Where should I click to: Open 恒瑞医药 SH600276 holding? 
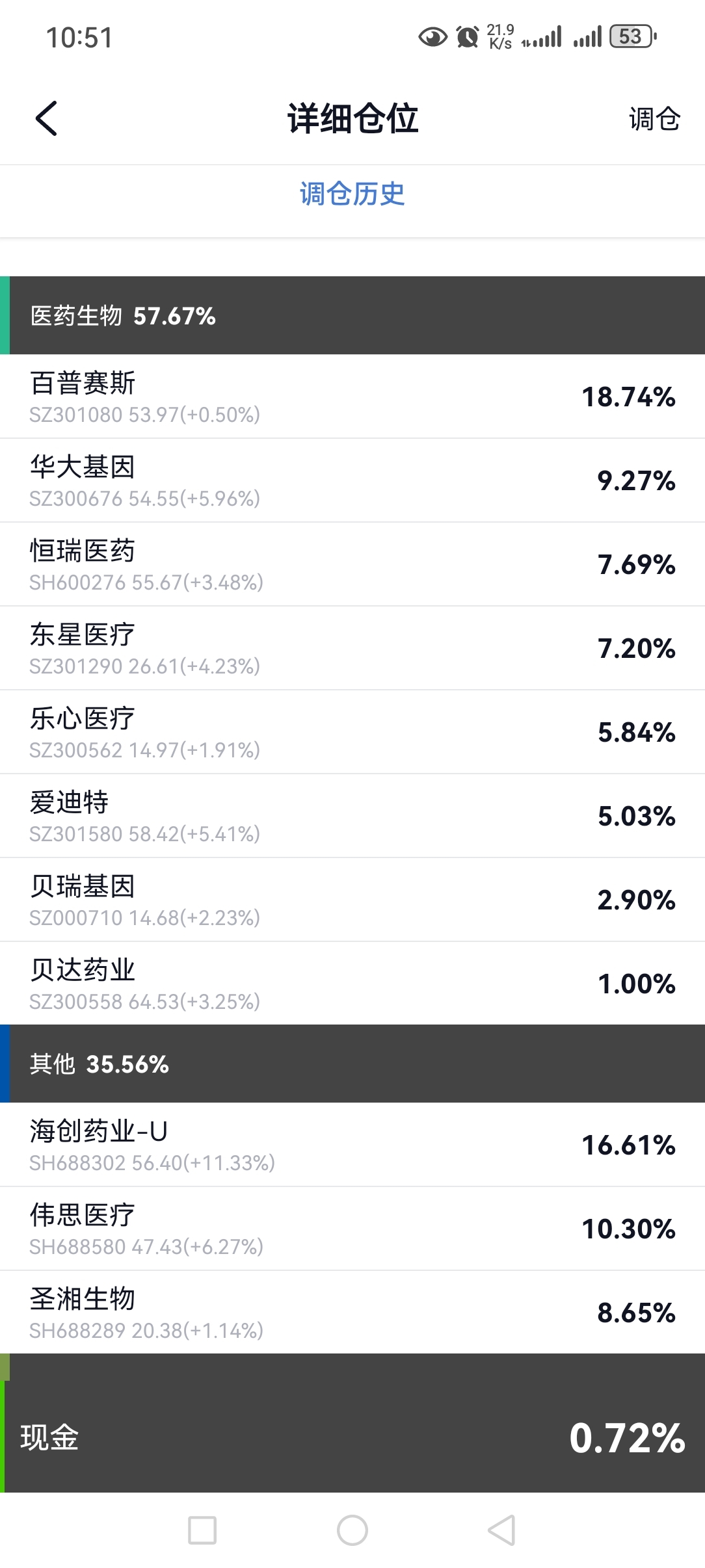point(352,564)
